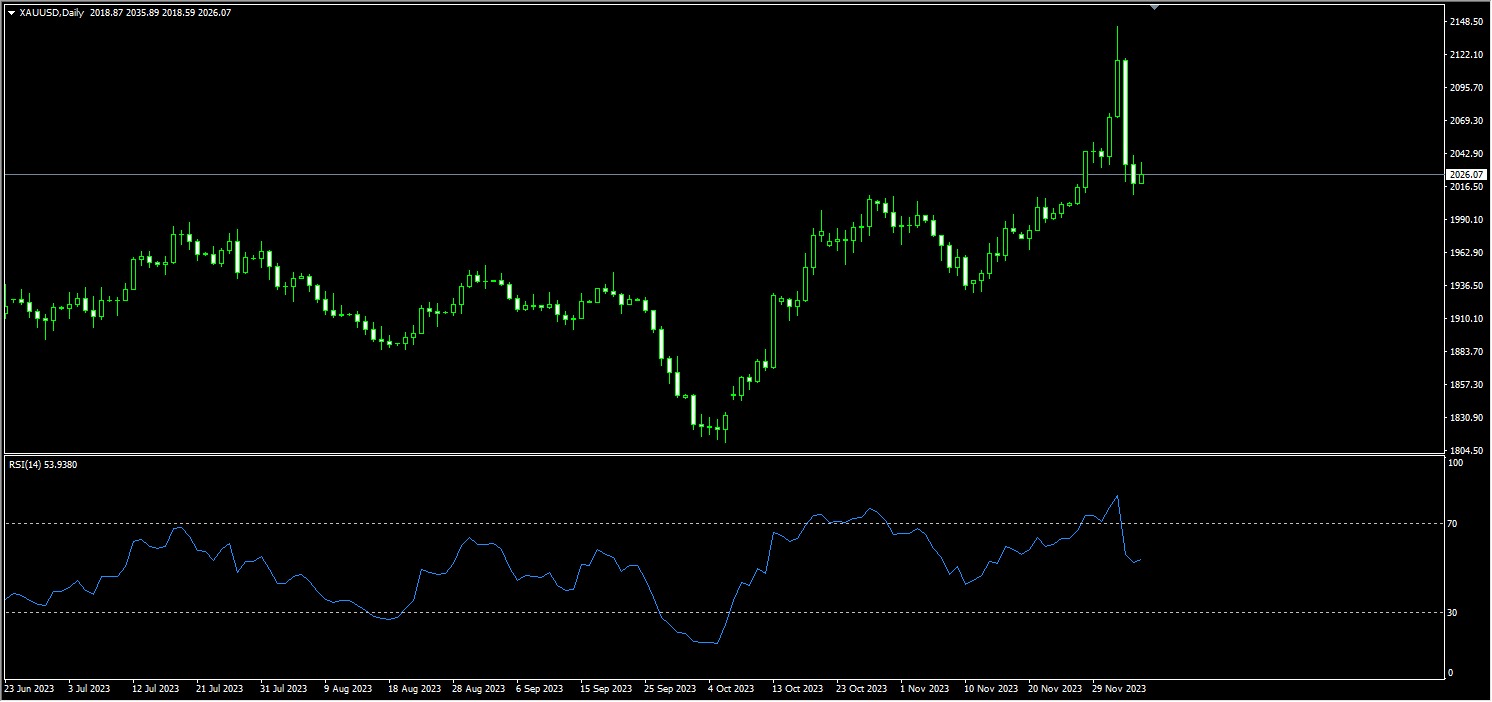Click the RSI line peak above 70
Viewport: 1492px width, 702px height.
click(x=1116, y=496)
